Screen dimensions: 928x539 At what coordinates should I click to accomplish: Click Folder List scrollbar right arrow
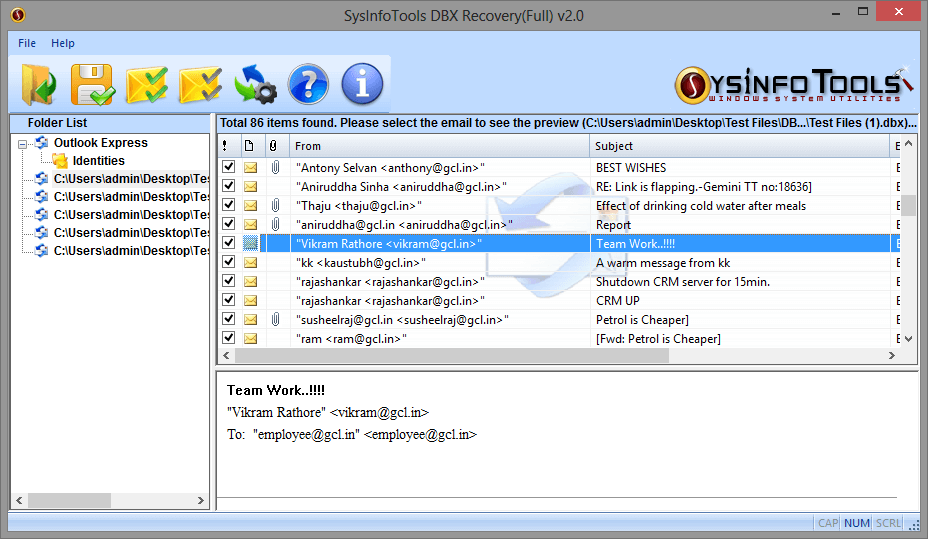click(201, 501)
